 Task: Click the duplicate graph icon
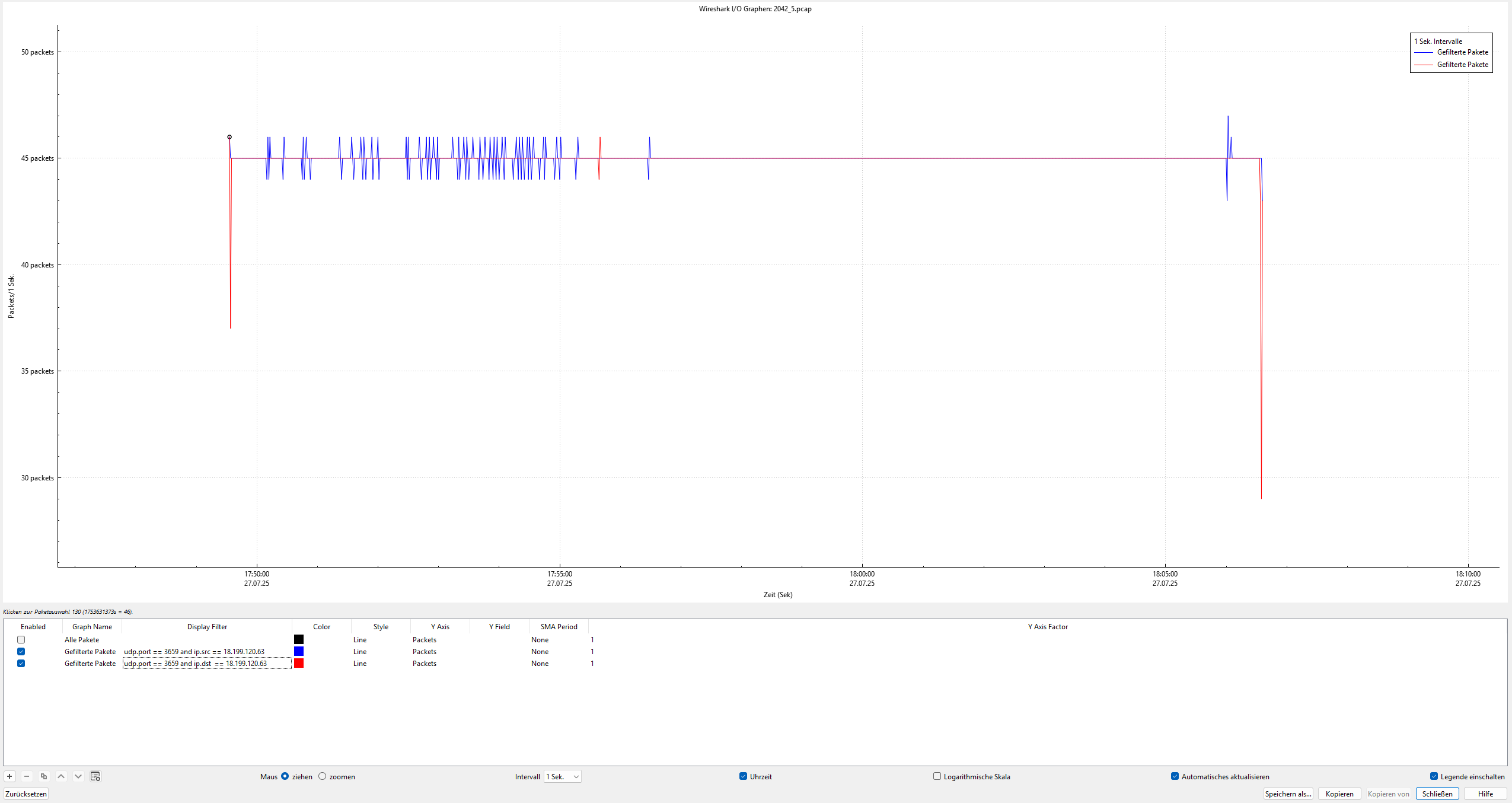pyautogui.click(x=44, y=776)
